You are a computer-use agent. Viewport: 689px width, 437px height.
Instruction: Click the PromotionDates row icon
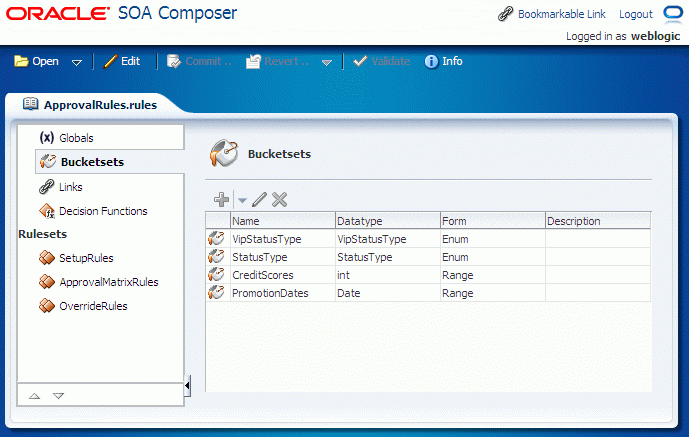pos(216,293)
